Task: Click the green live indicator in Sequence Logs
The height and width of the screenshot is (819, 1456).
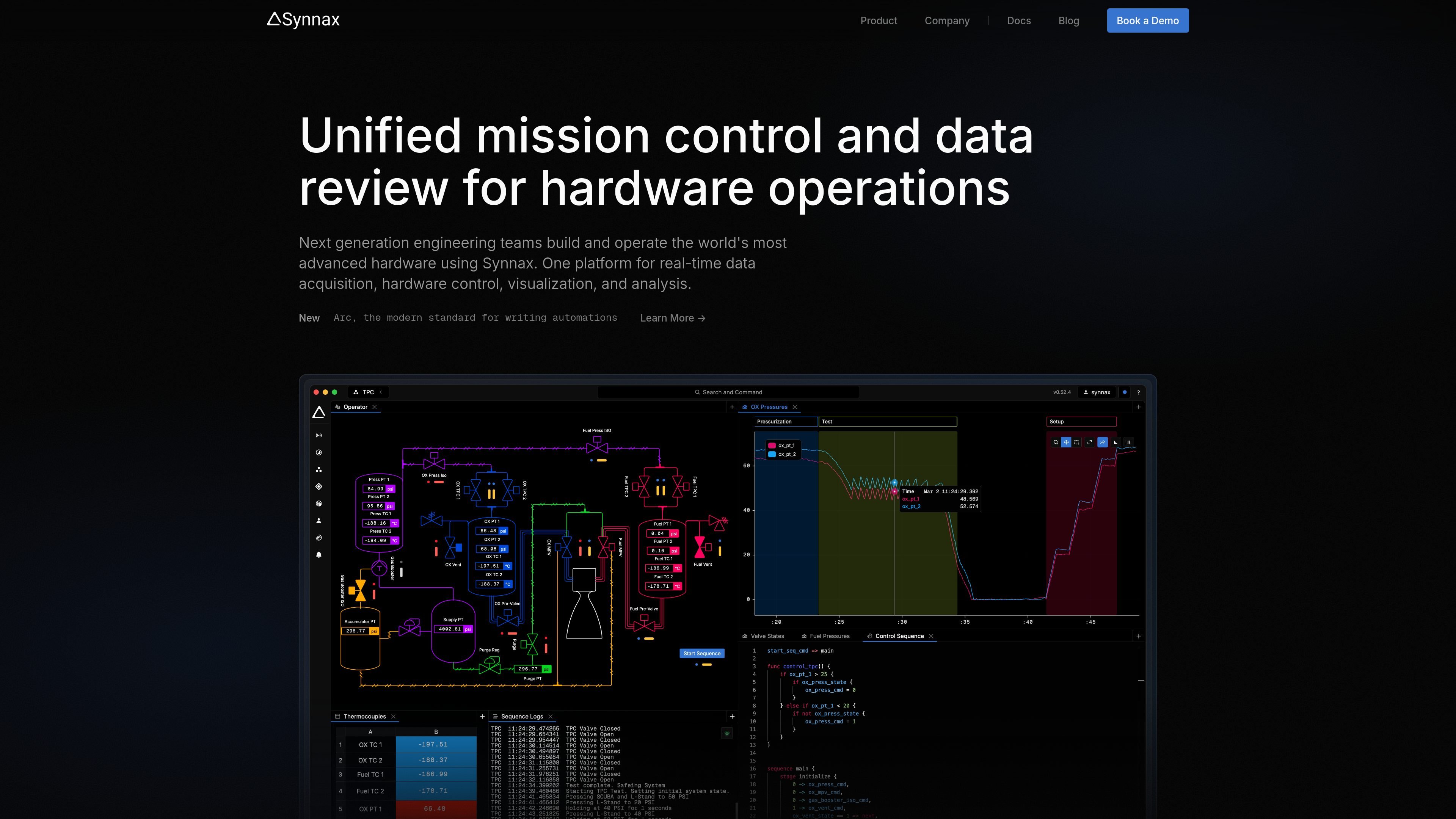Action: (x=727, y=733)
